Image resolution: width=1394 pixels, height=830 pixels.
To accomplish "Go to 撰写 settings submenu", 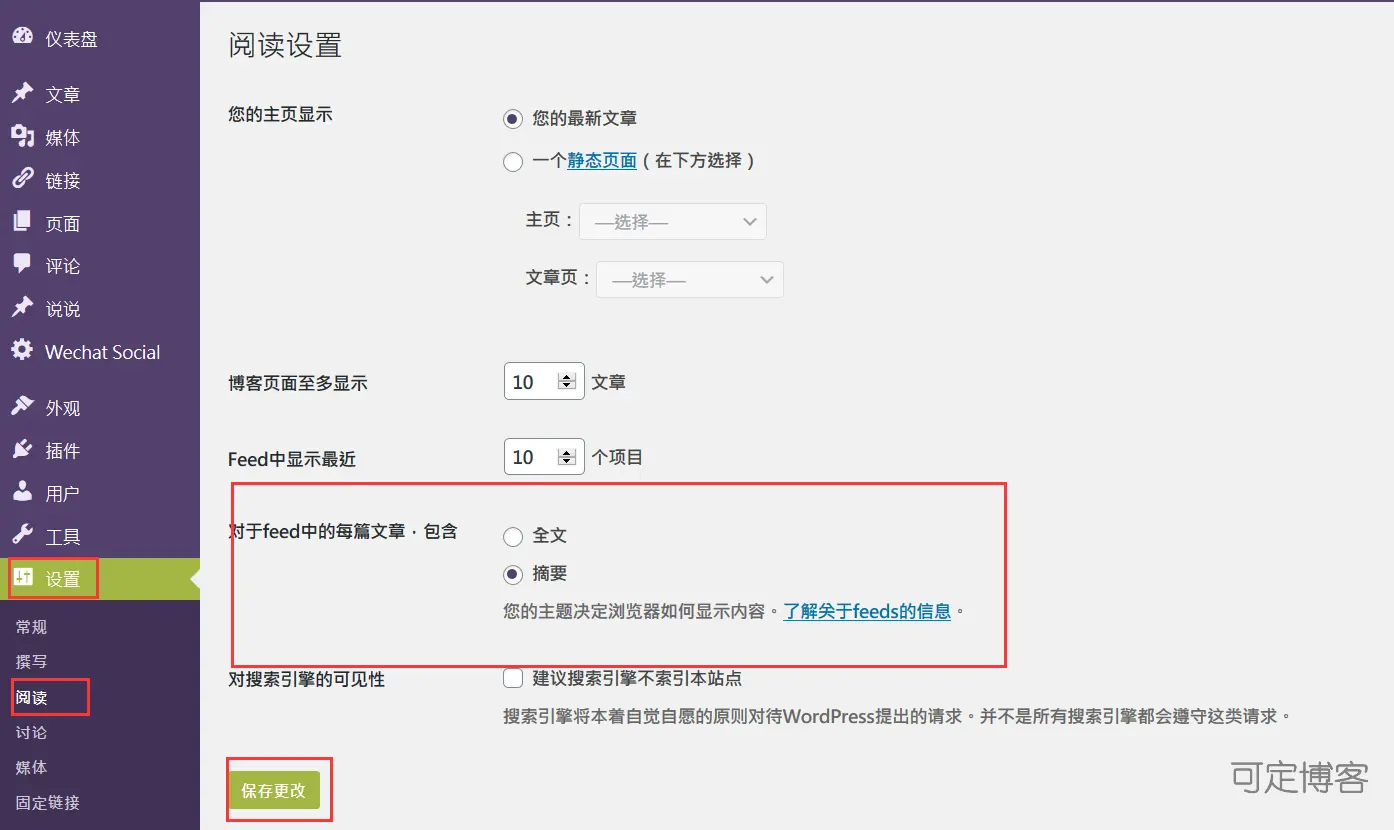I will 31,662.
